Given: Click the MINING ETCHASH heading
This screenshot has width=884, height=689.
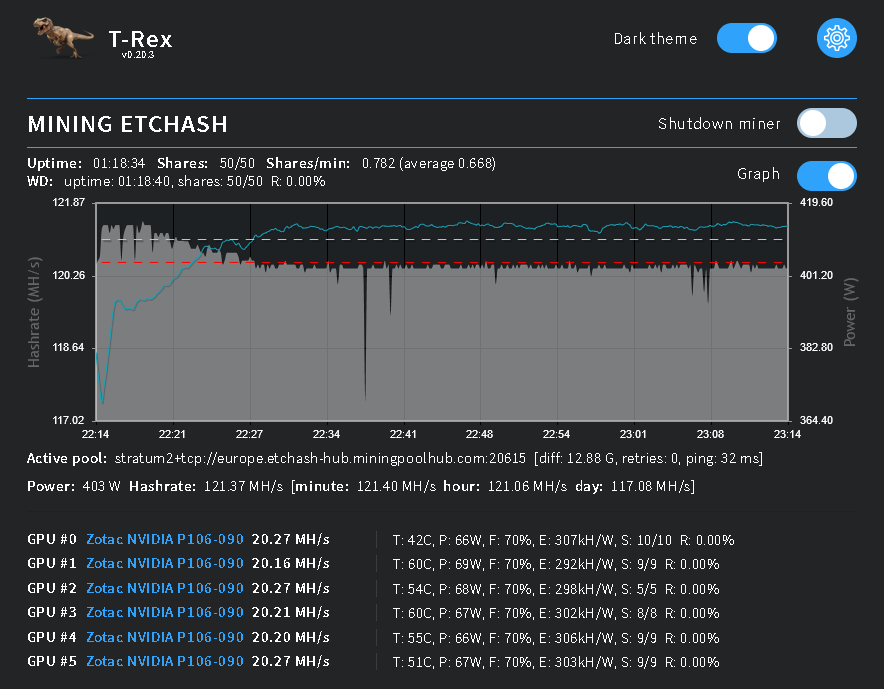Looking at the screenshot, I should [x=127, y=124].
